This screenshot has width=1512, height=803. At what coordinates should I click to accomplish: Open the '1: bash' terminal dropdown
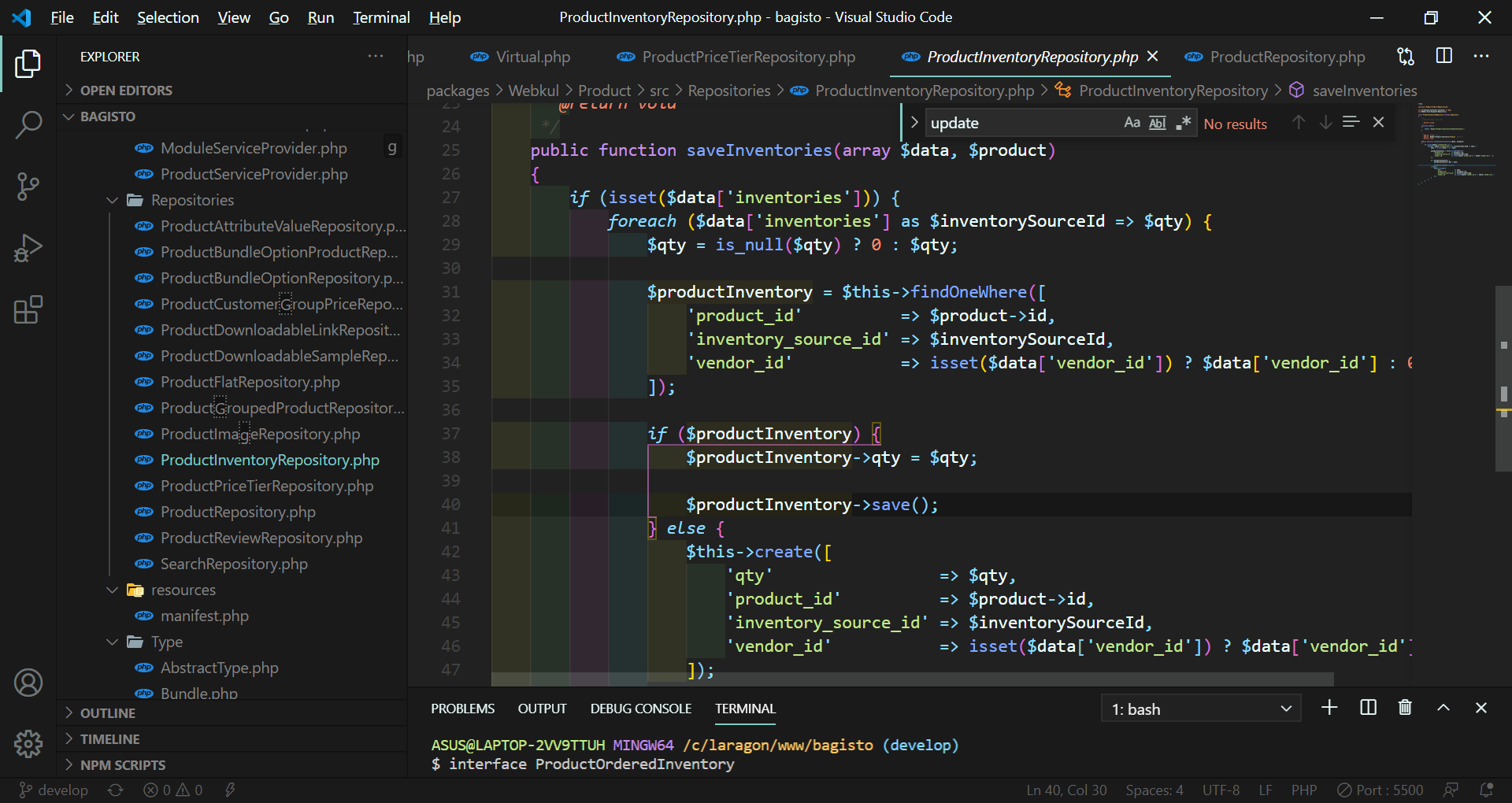(1201, 709)
